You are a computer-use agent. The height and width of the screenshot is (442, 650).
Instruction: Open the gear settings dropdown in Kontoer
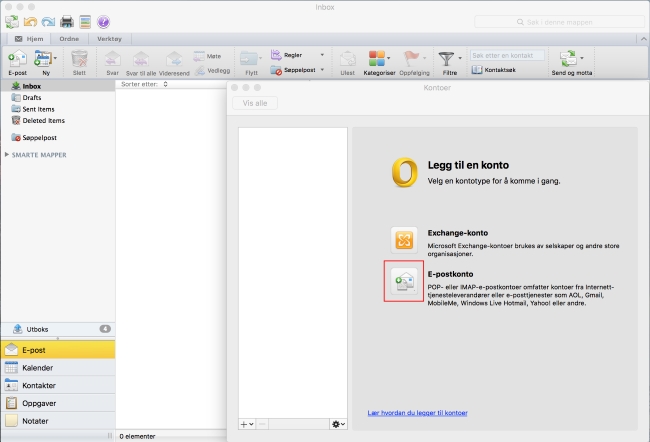(338, 424)
